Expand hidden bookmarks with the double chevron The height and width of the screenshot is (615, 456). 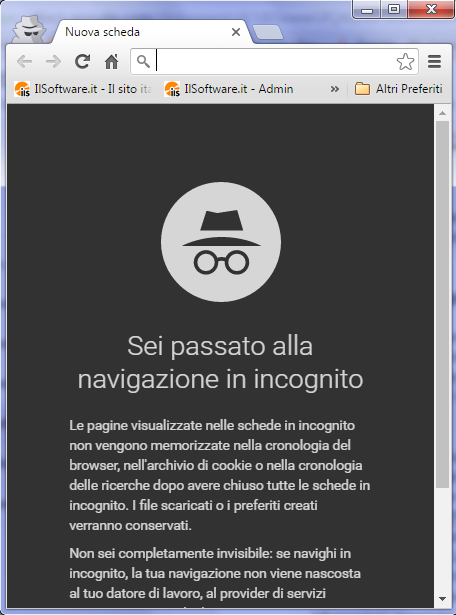pyautogui.click(x=334, y=89)
